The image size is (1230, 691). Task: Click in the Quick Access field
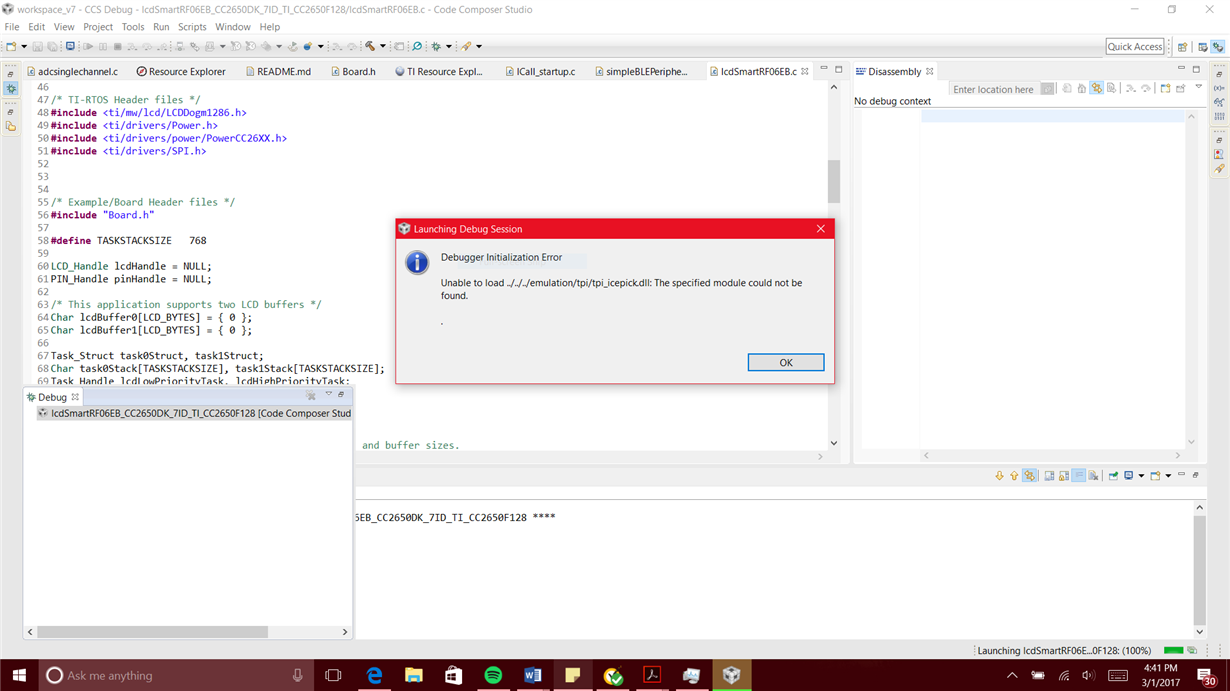[x=1135, y=46]
